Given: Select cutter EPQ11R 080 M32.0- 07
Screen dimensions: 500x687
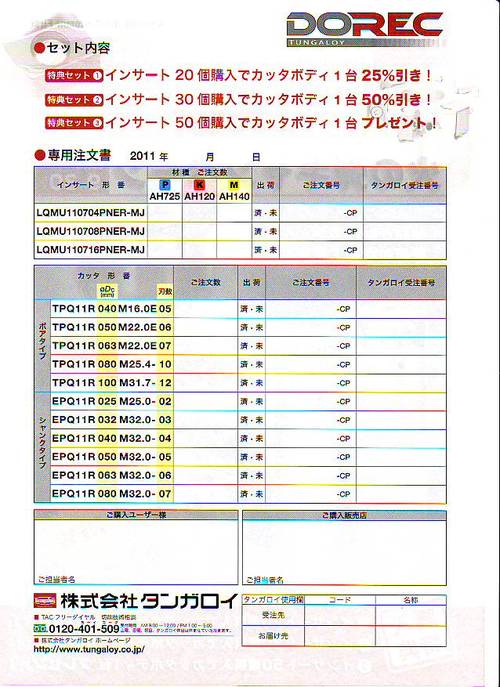Looking at the screenshot, I should click(x=112, y=494).
